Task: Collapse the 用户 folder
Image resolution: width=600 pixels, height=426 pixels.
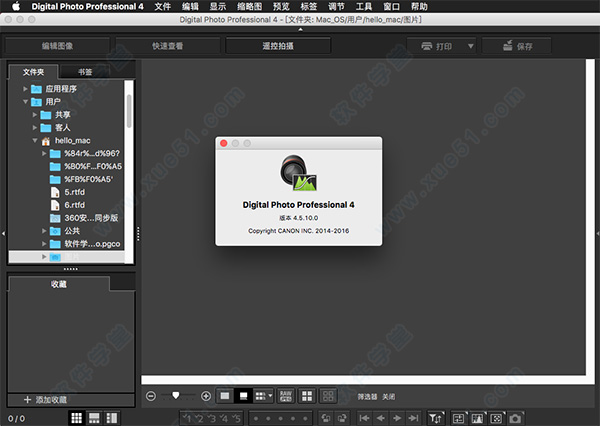Action: tap(25, 102)
